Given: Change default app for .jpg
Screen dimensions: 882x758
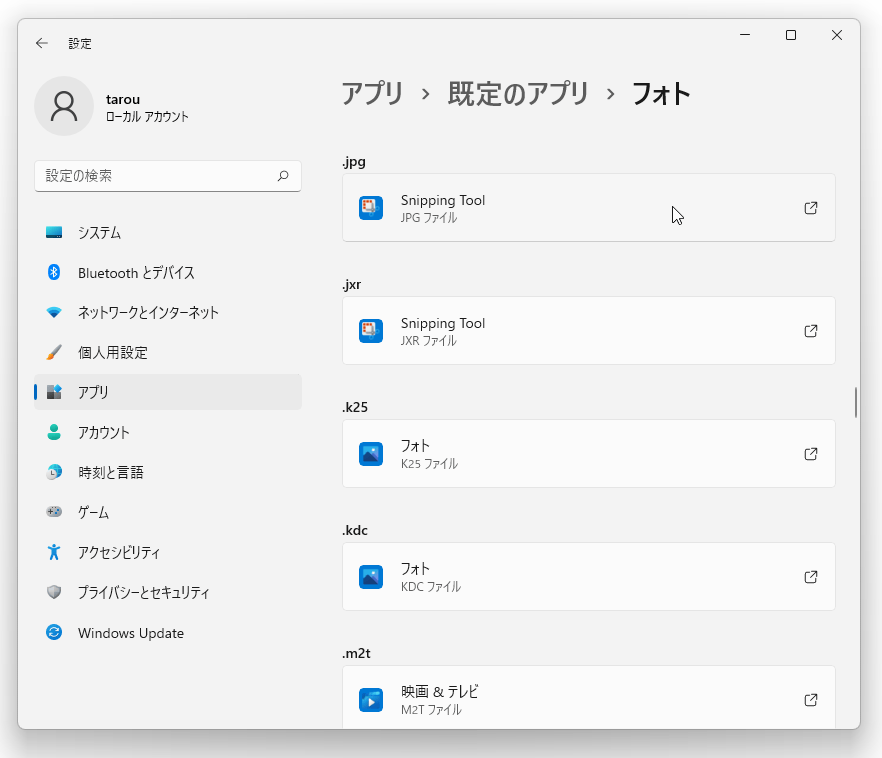Looking at the screenshot, I should pyautogui.click(x=588, y=208).
